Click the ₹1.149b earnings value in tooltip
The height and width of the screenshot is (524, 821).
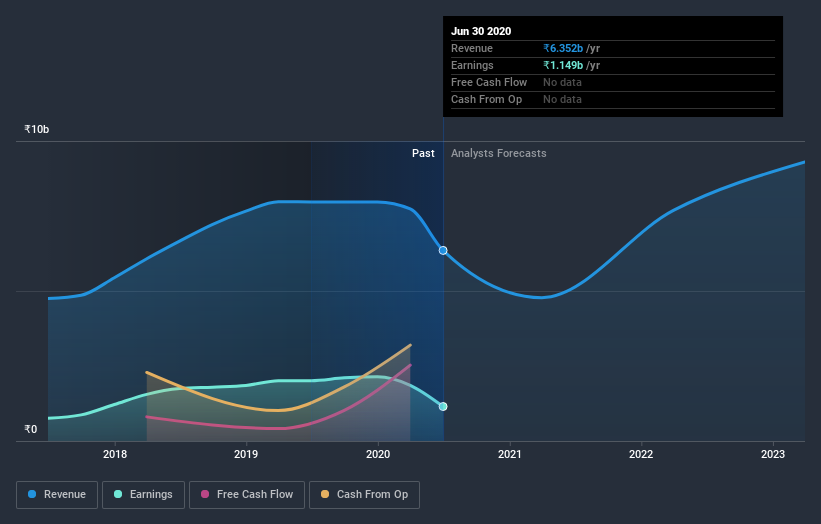click(563, 65)
